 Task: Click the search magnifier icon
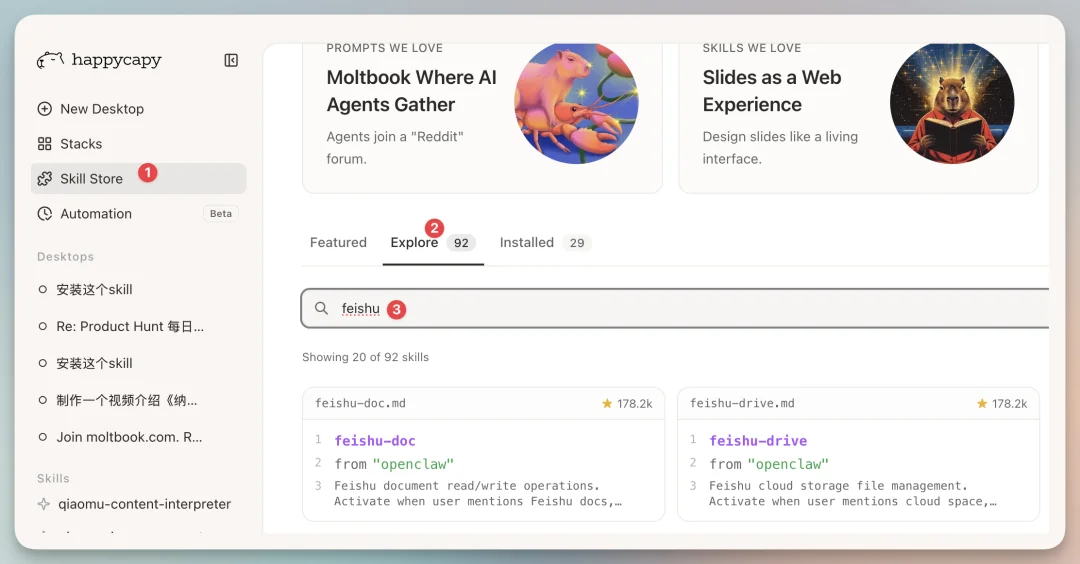[321, 309]
